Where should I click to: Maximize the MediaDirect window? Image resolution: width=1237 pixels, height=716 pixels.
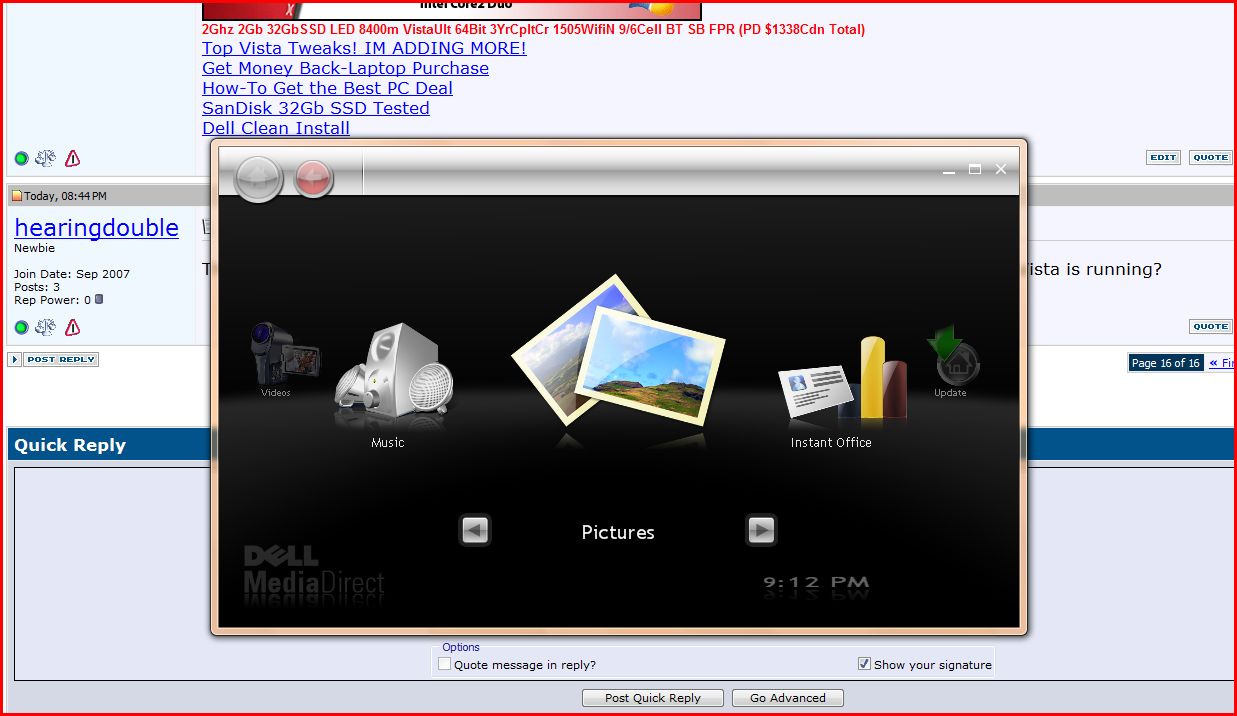[x=975, y=170]
